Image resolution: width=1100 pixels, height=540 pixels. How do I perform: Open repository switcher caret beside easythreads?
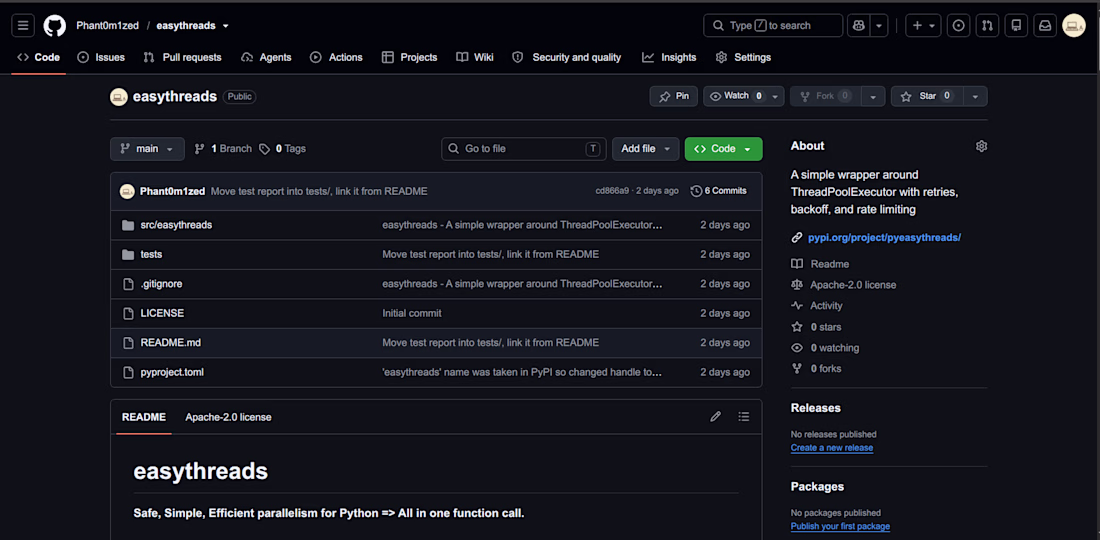(x=225, y=26)
